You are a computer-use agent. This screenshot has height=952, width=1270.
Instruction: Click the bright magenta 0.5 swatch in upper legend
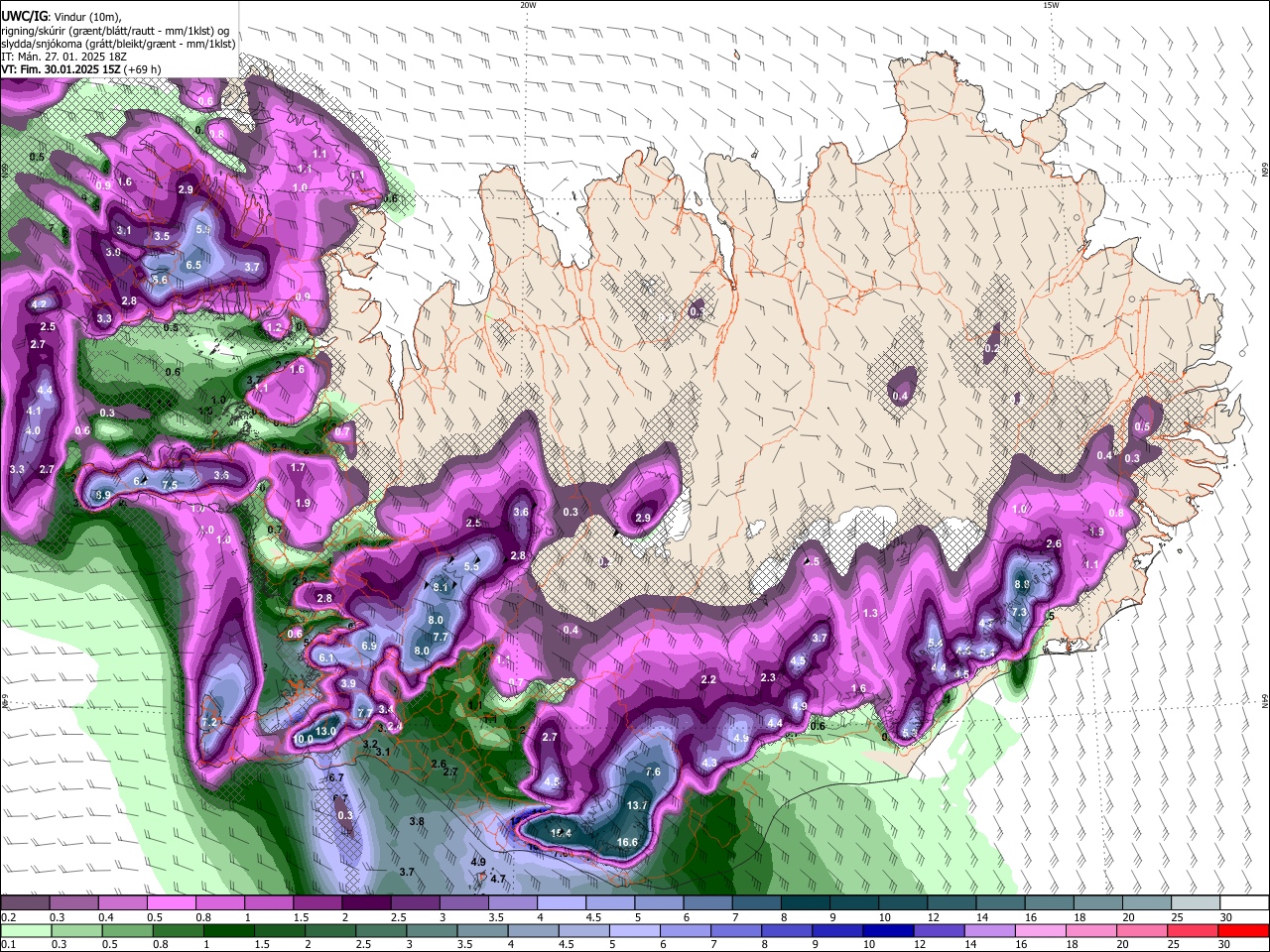pyautogui.click(x=171, y=902)
